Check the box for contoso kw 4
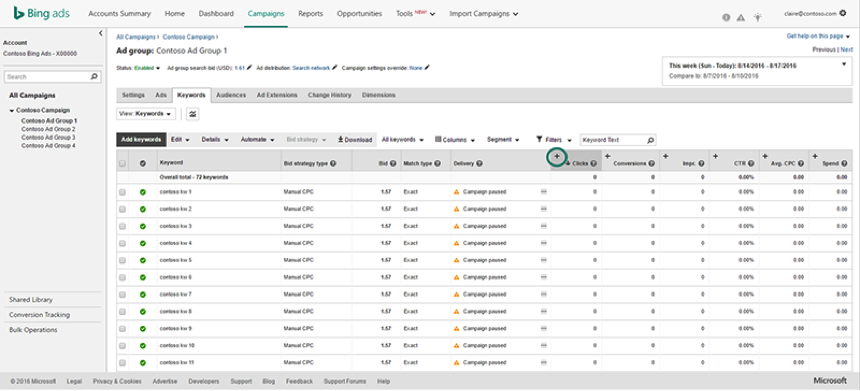The image size is (860, 391). pos(122,243)
